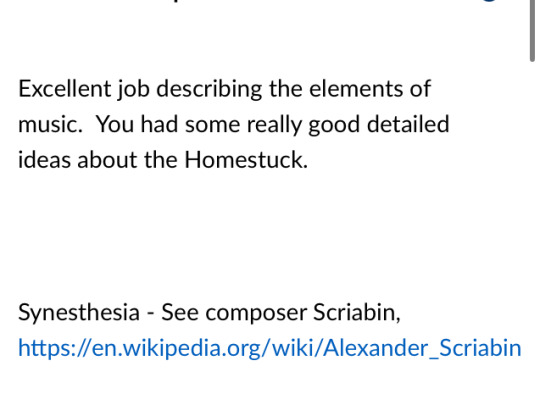Click the word "Synesthesia"
The image size is (540, 405).
click(x=79, y=313)
